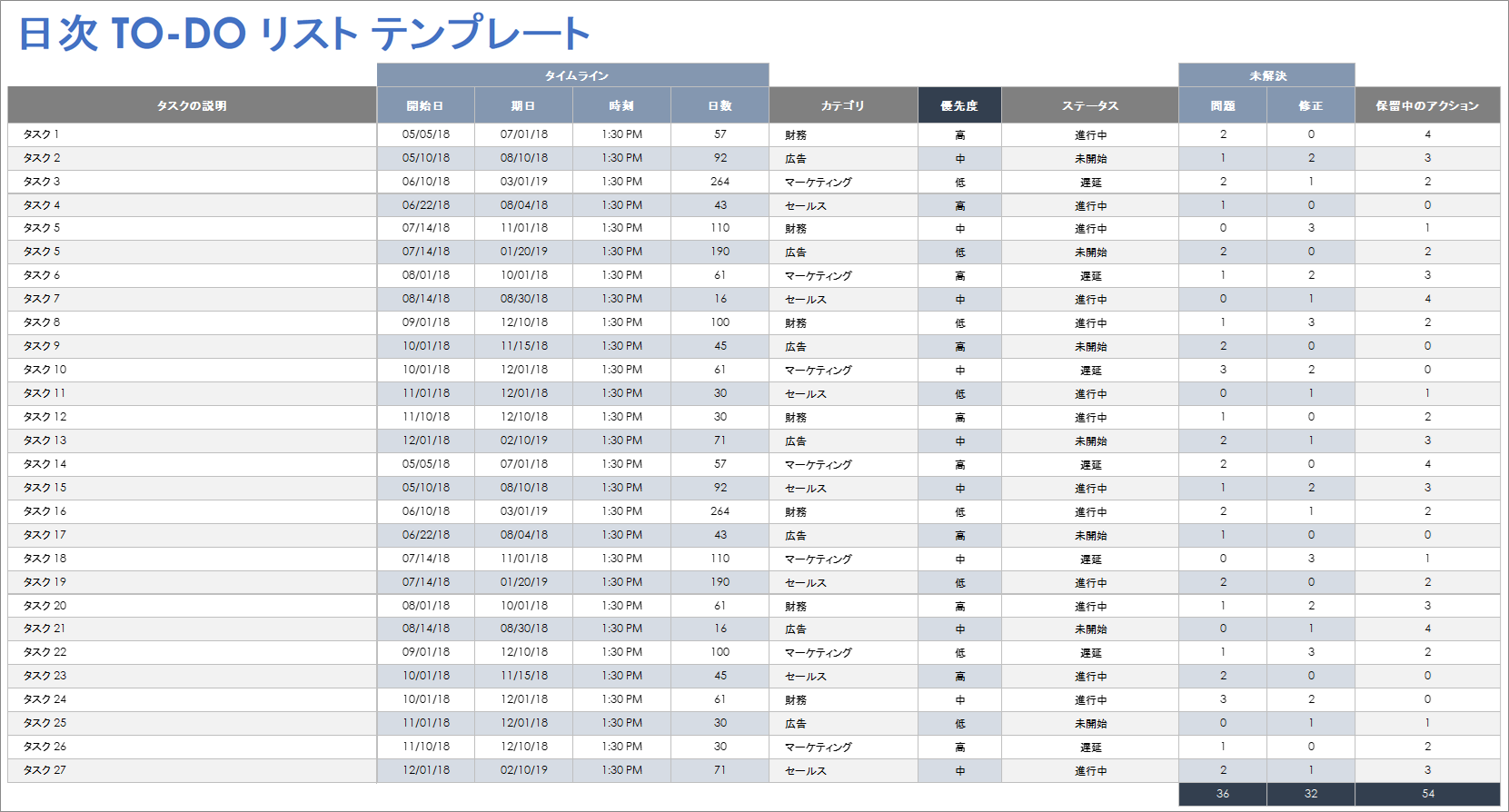This screenshot has height=812, width=1509.
Task: Click the 保留中のアクション value 4 of タスク 21
Action: click(x=1427, y=629)
